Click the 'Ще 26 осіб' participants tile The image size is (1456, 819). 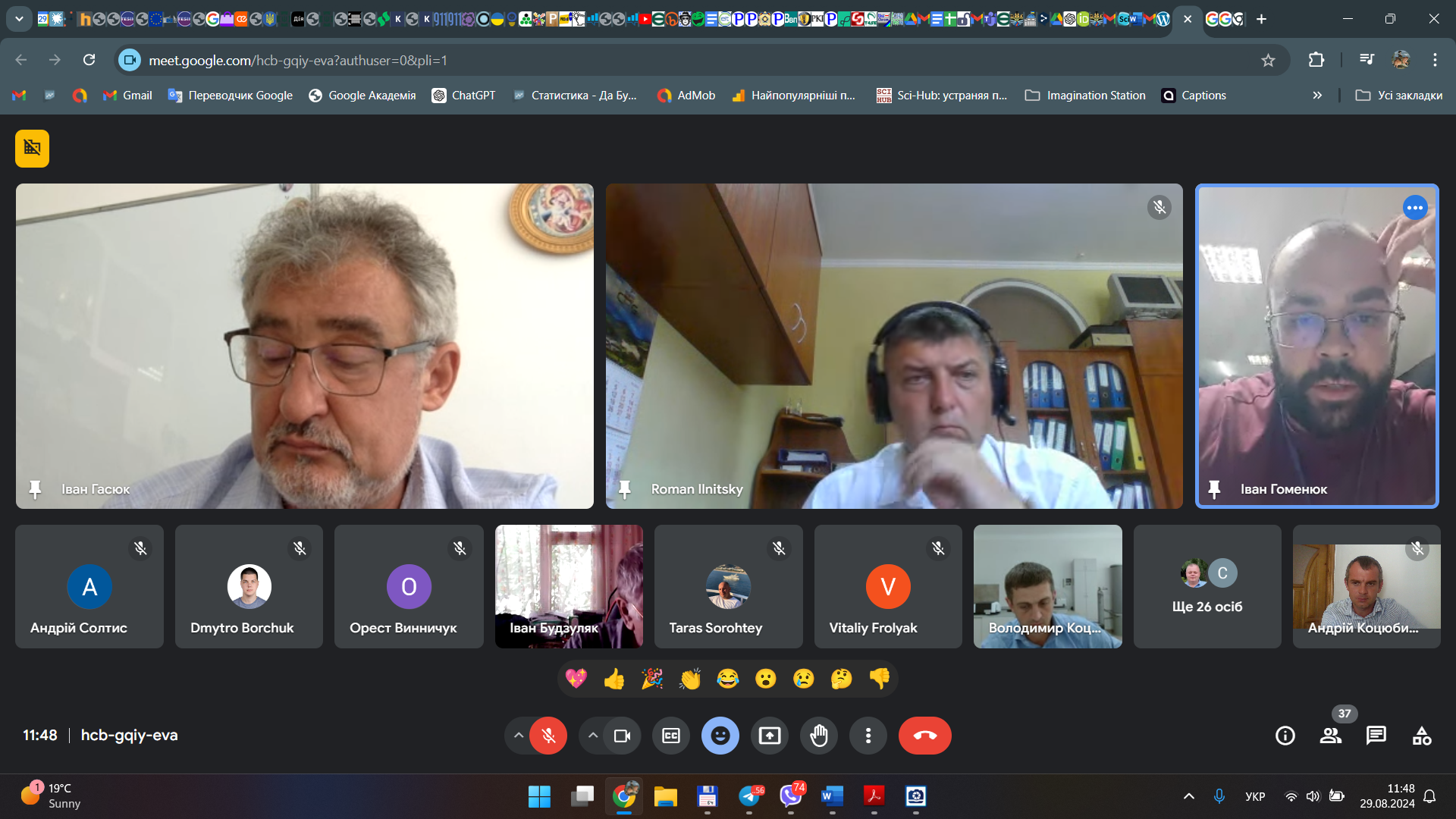pos(1207,586)
